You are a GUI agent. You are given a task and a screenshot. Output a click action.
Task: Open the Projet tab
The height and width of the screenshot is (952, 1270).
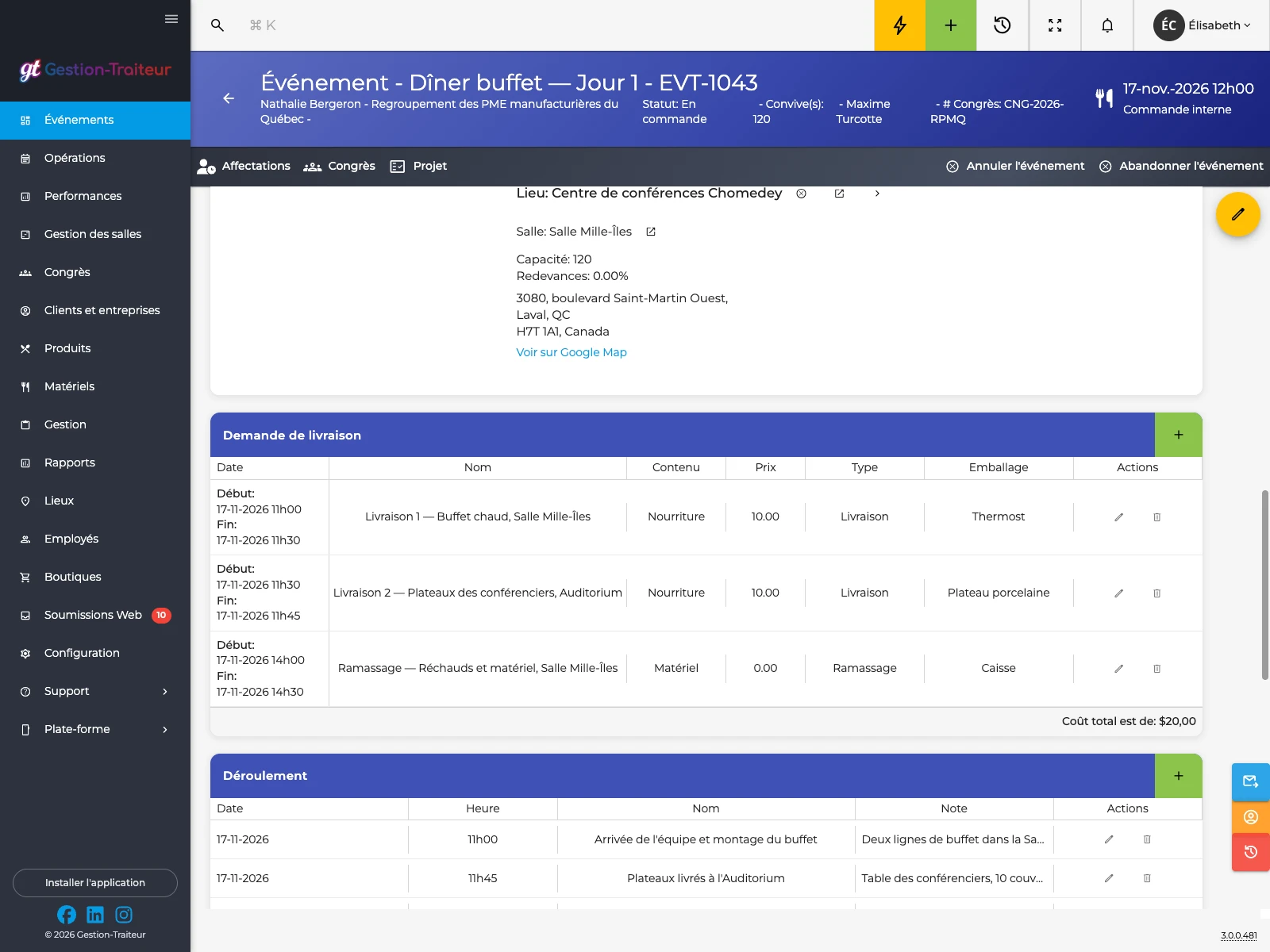coord(418,166)
